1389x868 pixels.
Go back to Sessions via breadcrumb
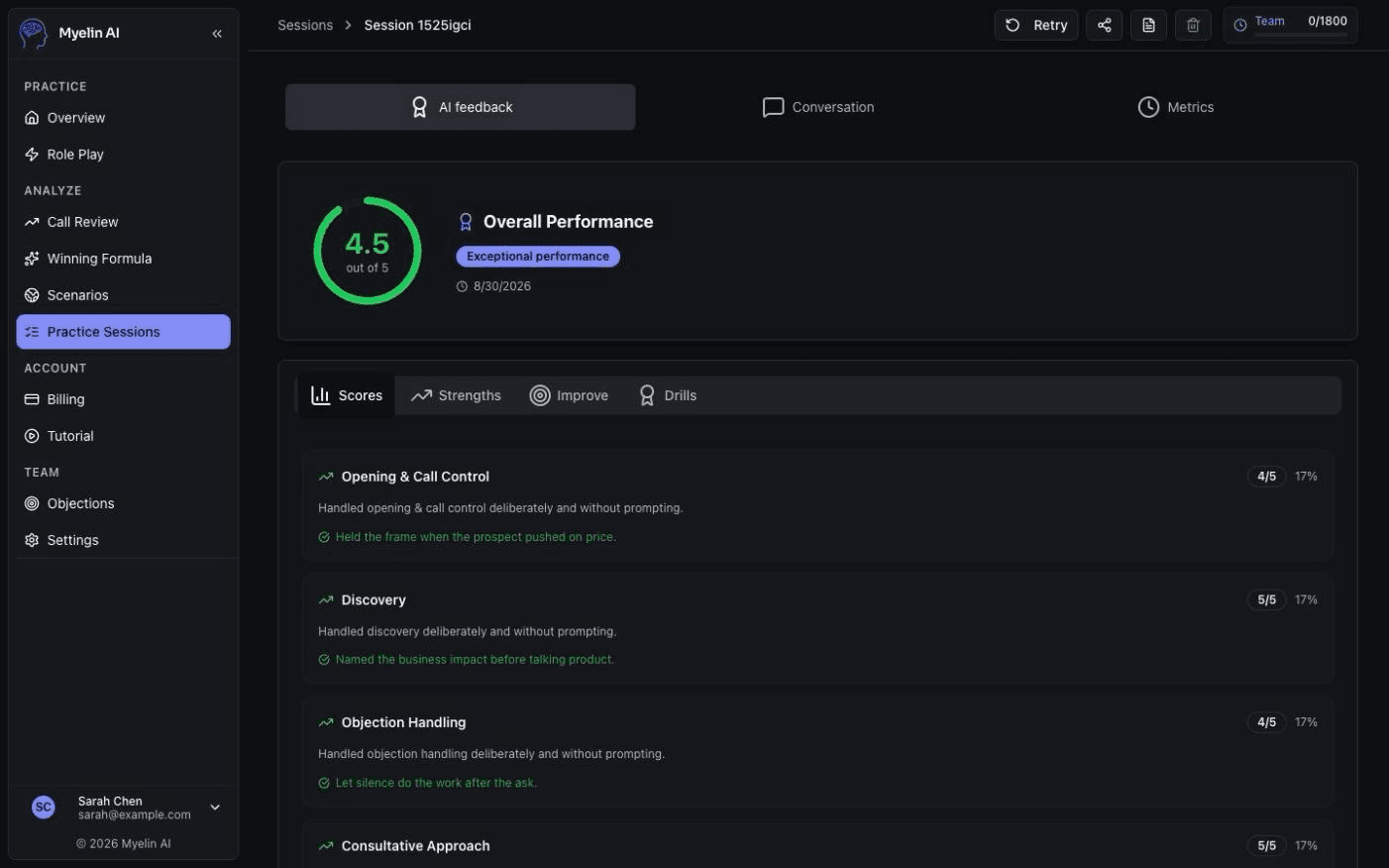[305, 25]
